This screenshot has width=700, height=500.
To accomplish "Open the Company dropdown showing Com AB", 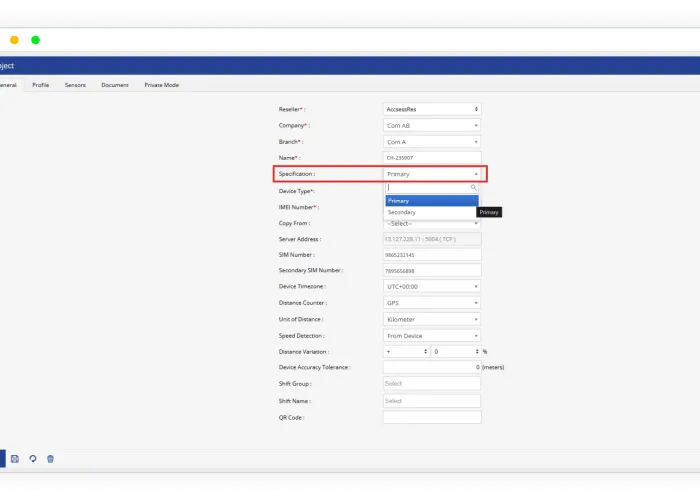I will (x=432, y=125).
